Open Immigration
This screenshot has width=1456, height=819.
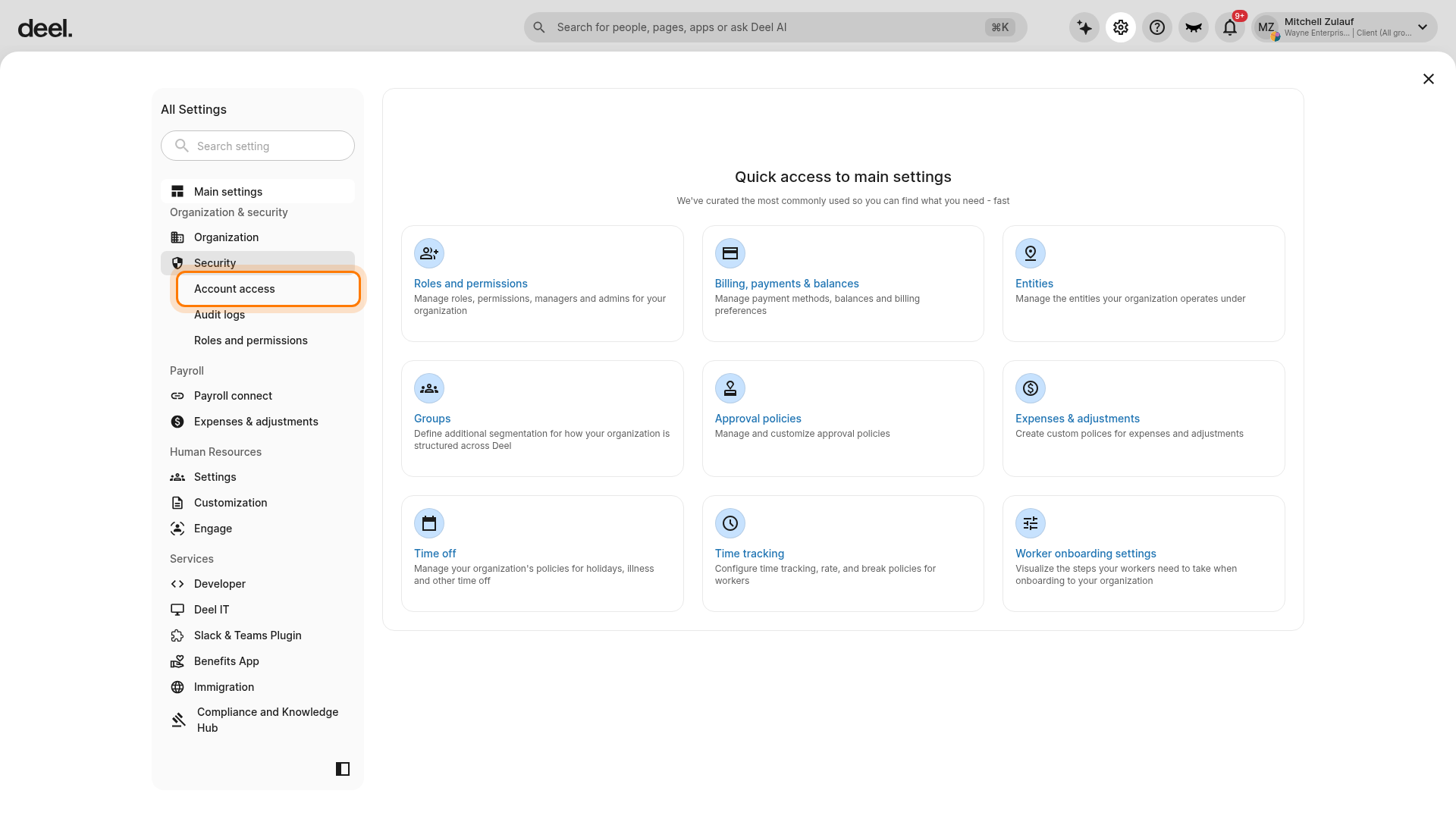click(258, 687)
